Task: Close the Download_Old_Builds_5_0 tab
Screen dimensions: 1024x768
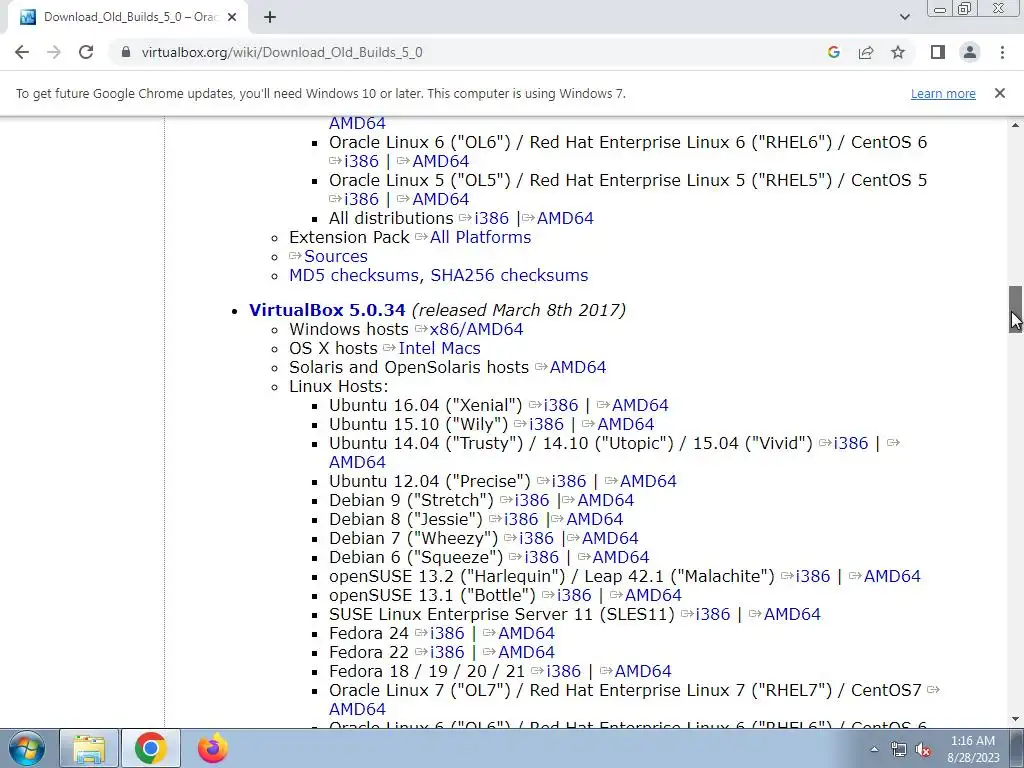Action: coord(232,17)
